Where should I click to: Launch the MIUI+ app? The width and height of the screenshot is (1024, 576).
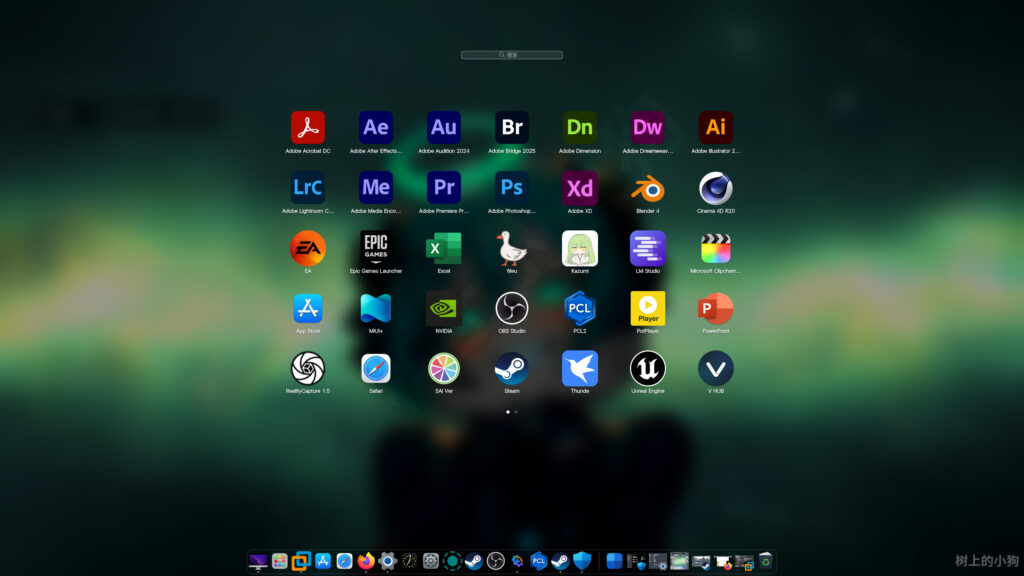(x=376, y=308)
